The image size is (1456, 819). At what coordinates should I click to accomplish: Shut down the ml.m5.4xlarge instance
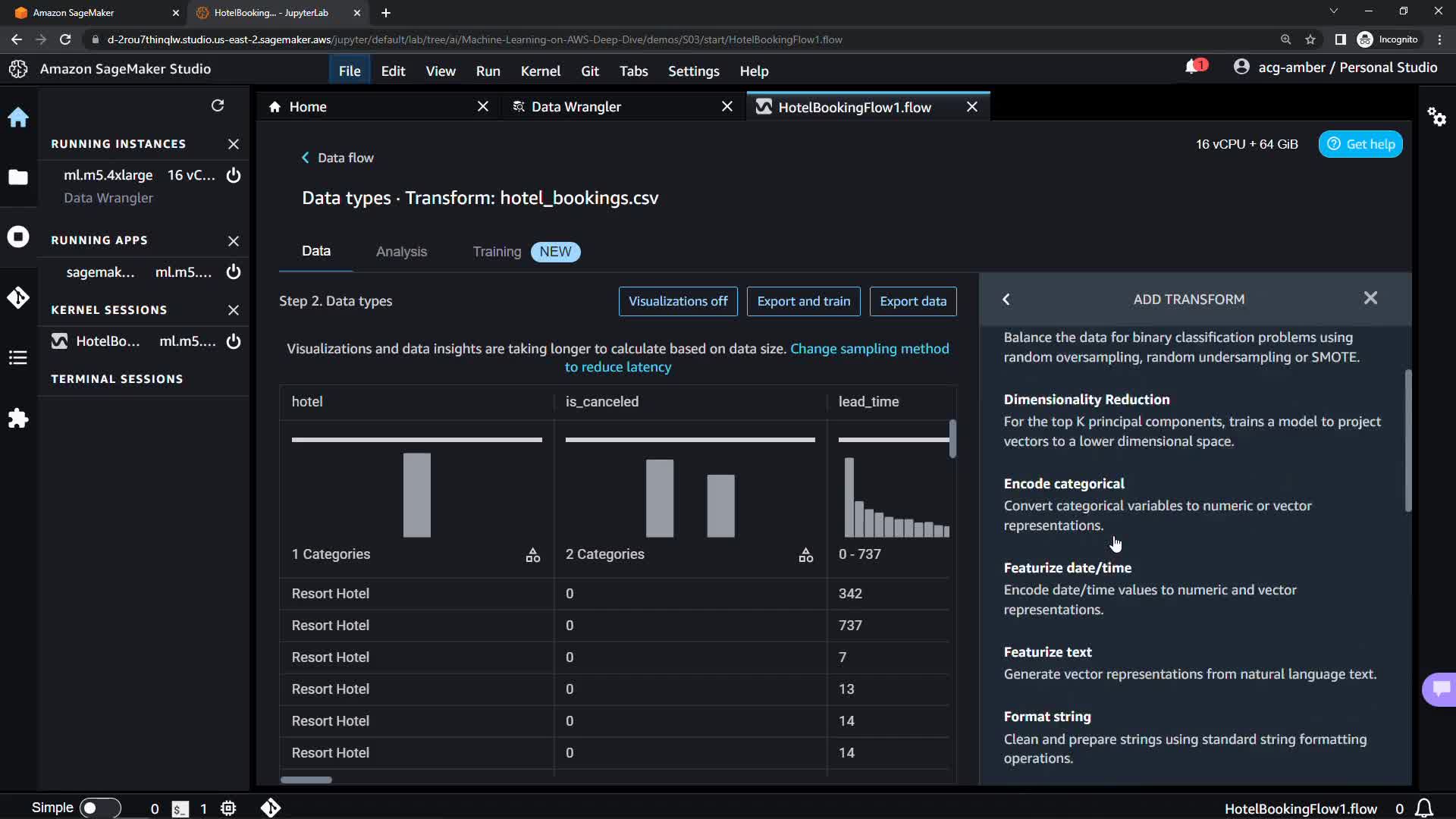(x=234, y=175)
